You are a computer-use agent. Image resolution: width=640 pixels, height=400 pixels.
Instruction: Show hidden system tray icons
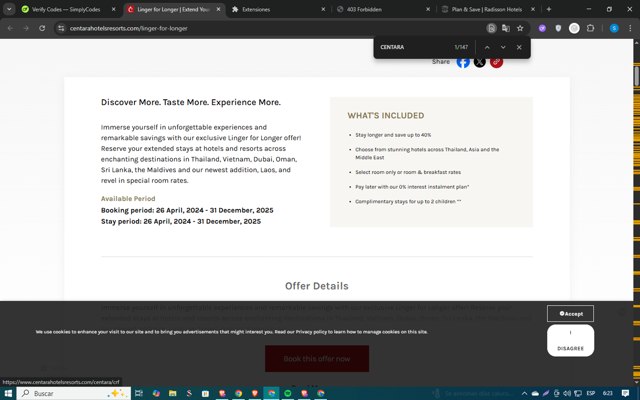(x=524, y=393)
